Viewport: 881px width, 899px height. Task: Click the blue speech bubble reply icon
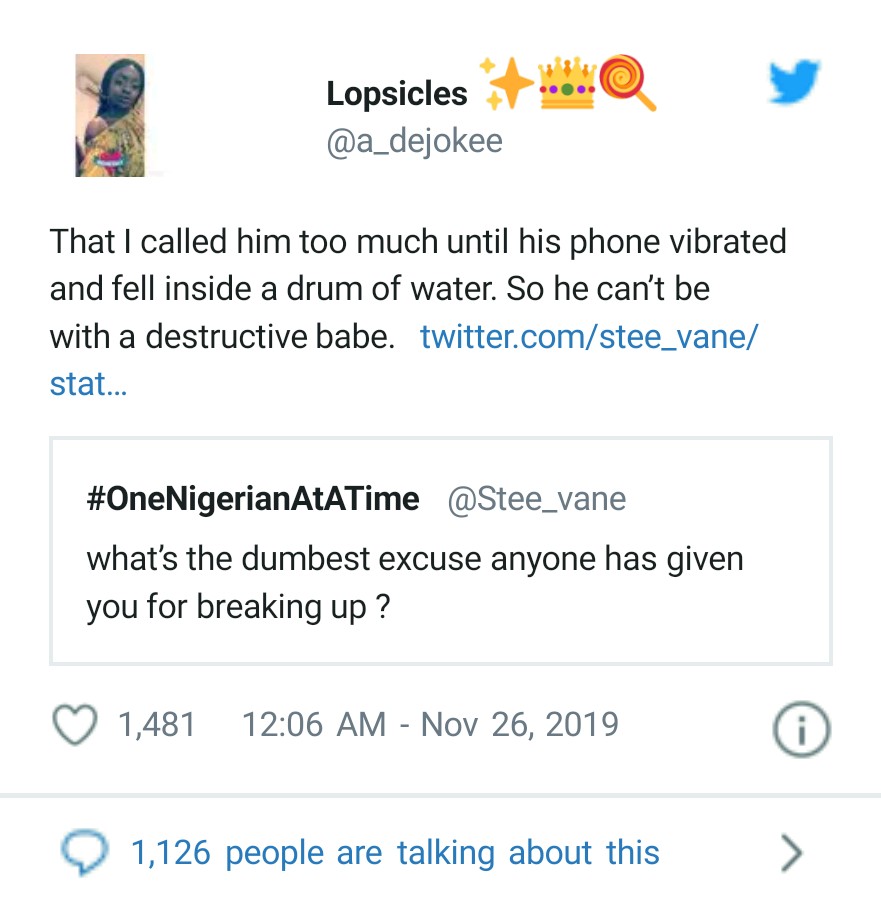79,853
